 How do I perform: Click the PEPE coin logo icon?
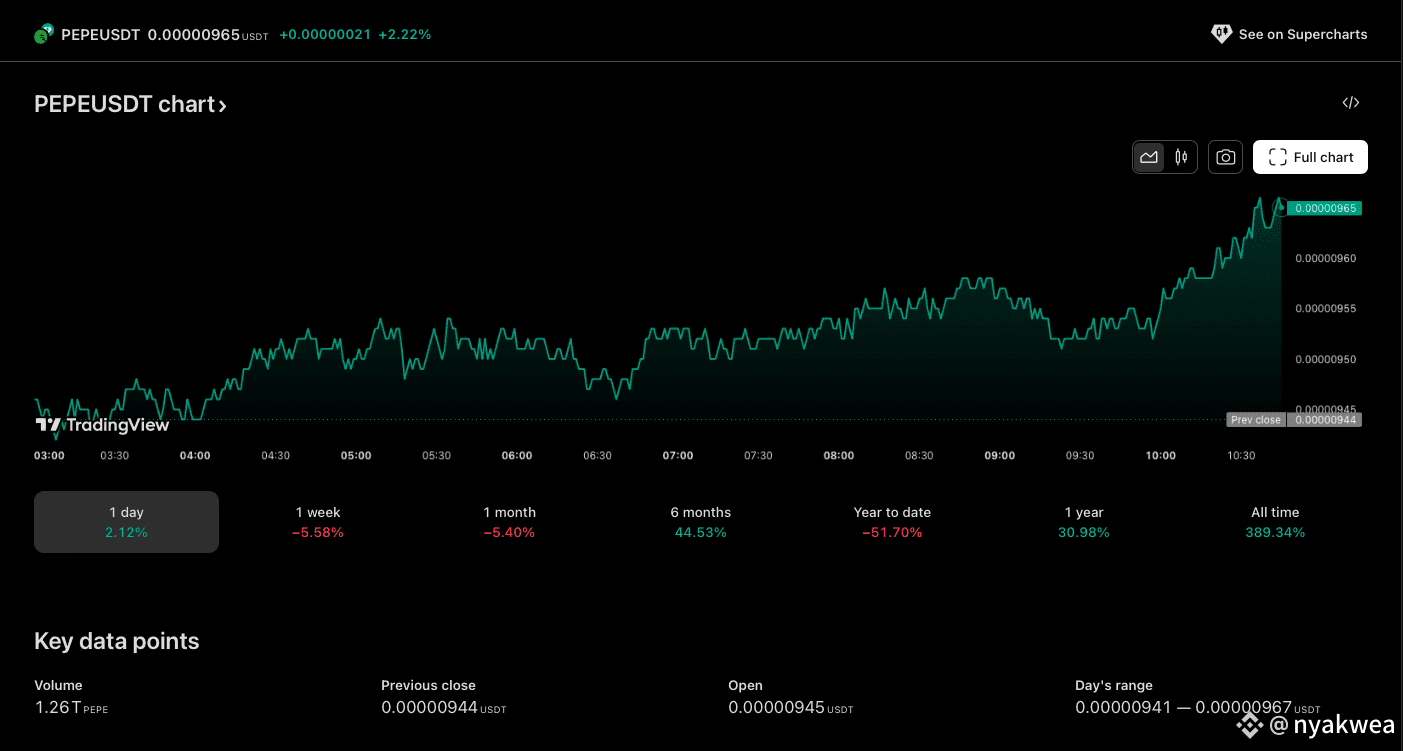click(44, 35)
